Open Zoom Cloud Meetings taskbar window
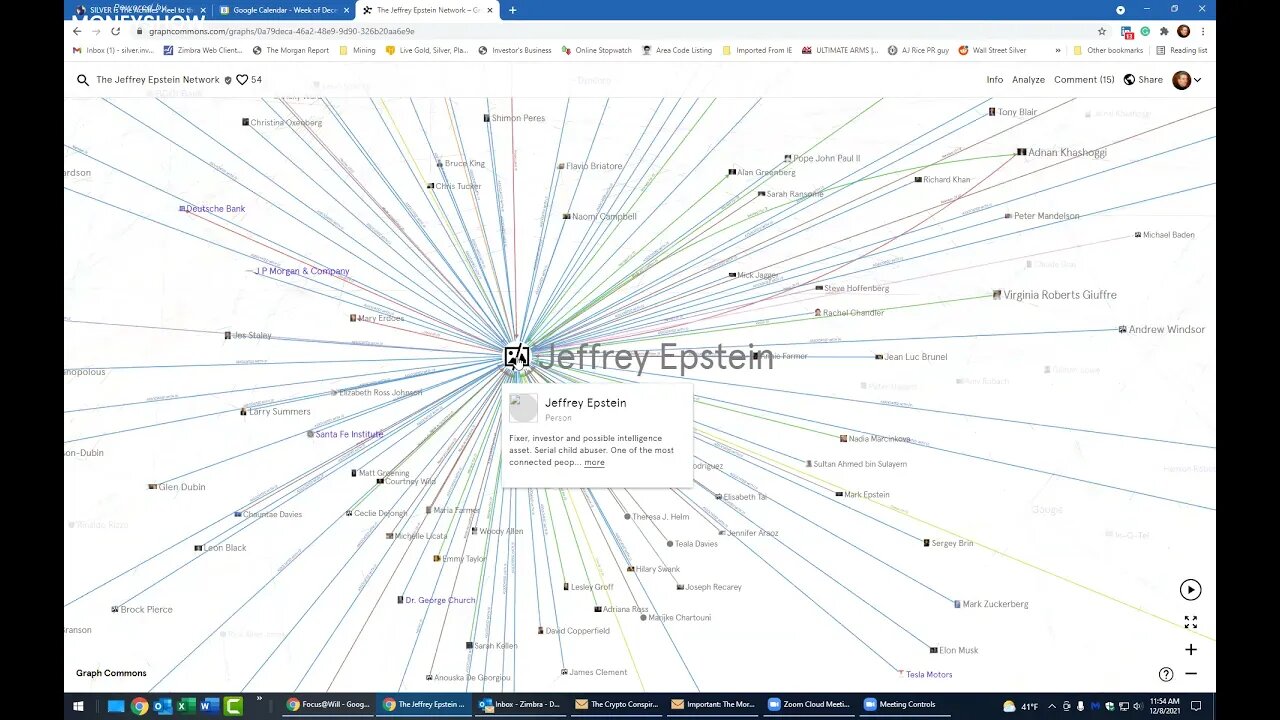Screen dimensions: 1280x720 [x=809, y=705]
